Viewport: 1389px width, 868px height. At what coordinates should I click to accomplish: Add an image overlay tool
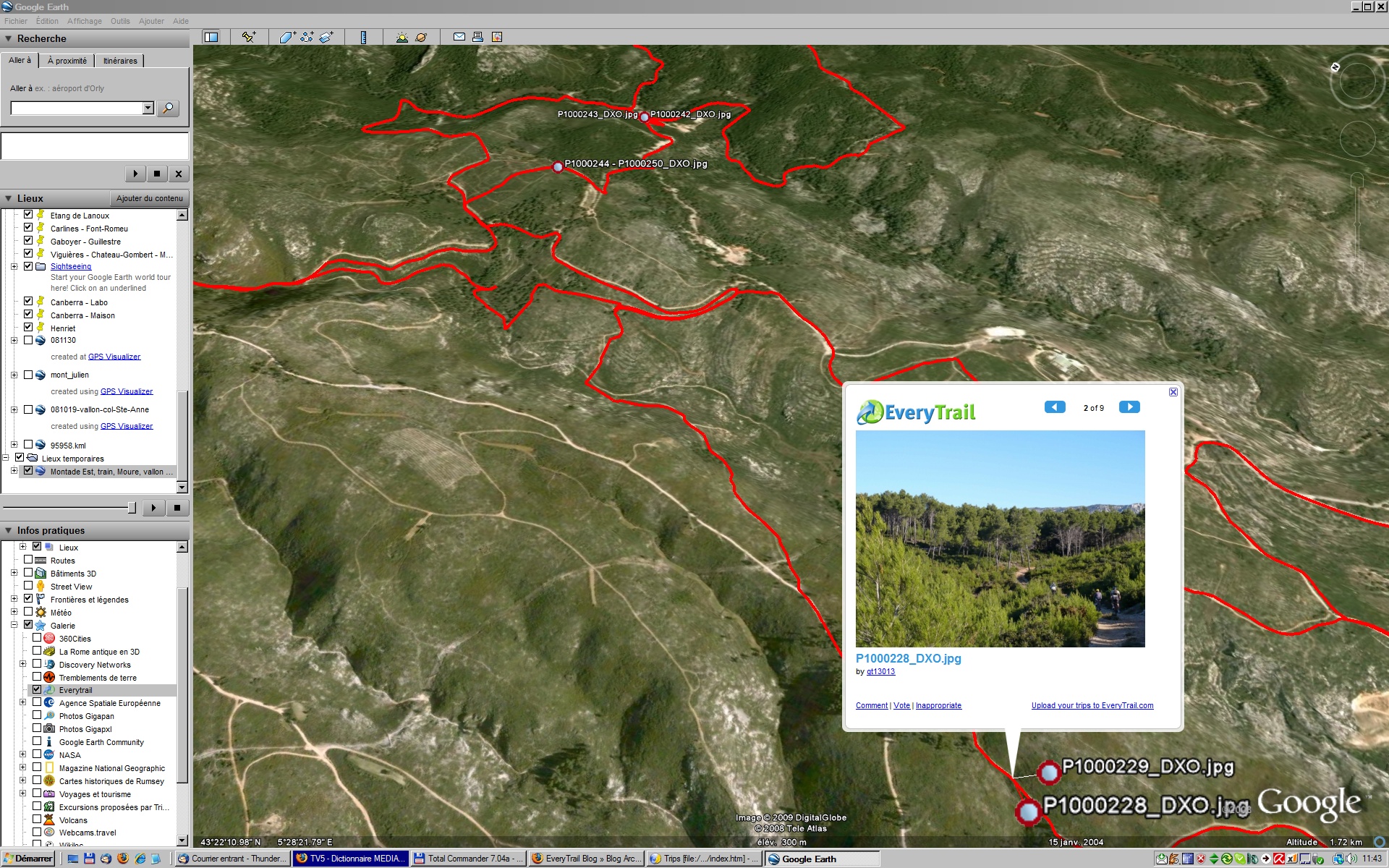326,37
